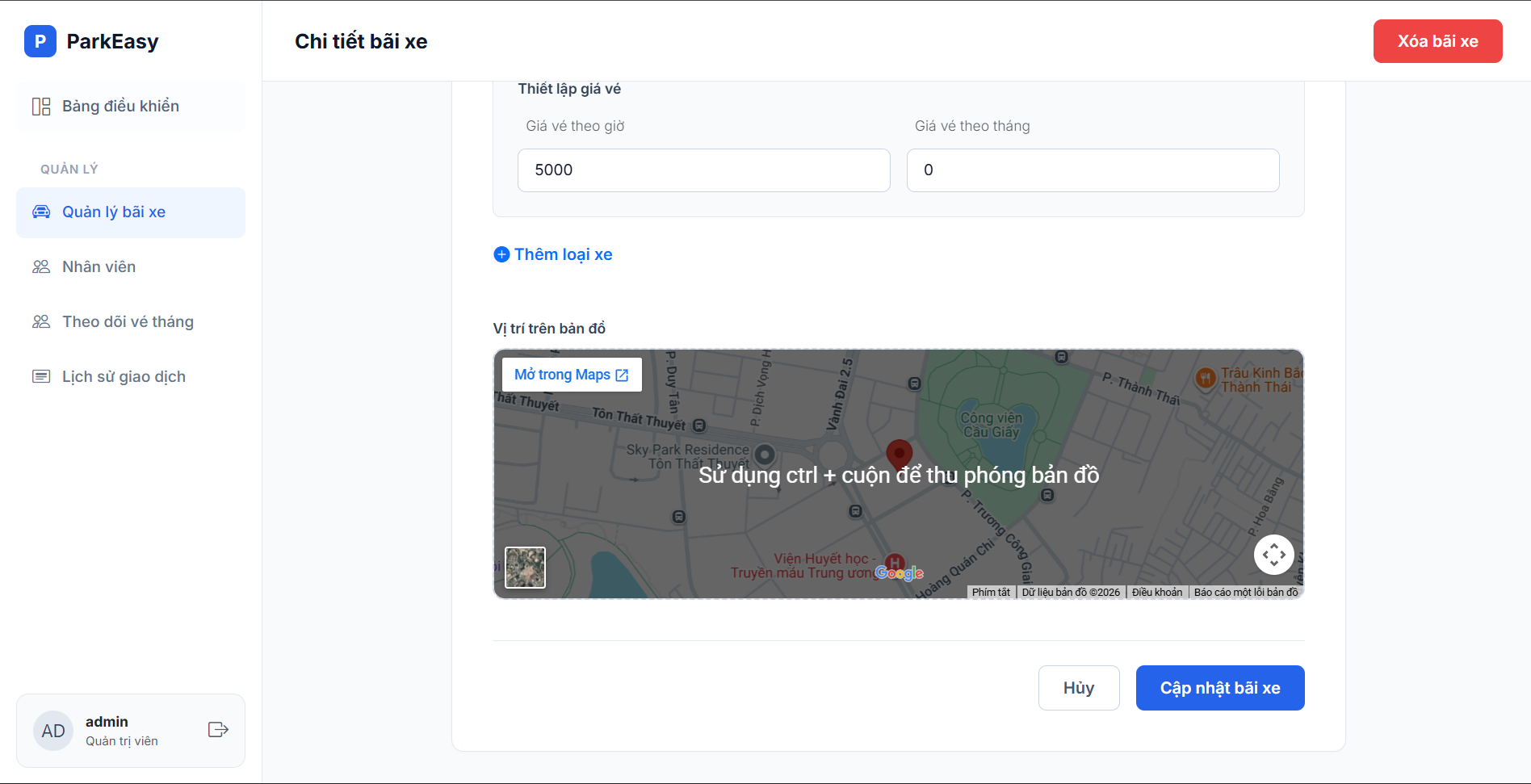Focus the Giá vé theo giờ field

tap(703, 170)
